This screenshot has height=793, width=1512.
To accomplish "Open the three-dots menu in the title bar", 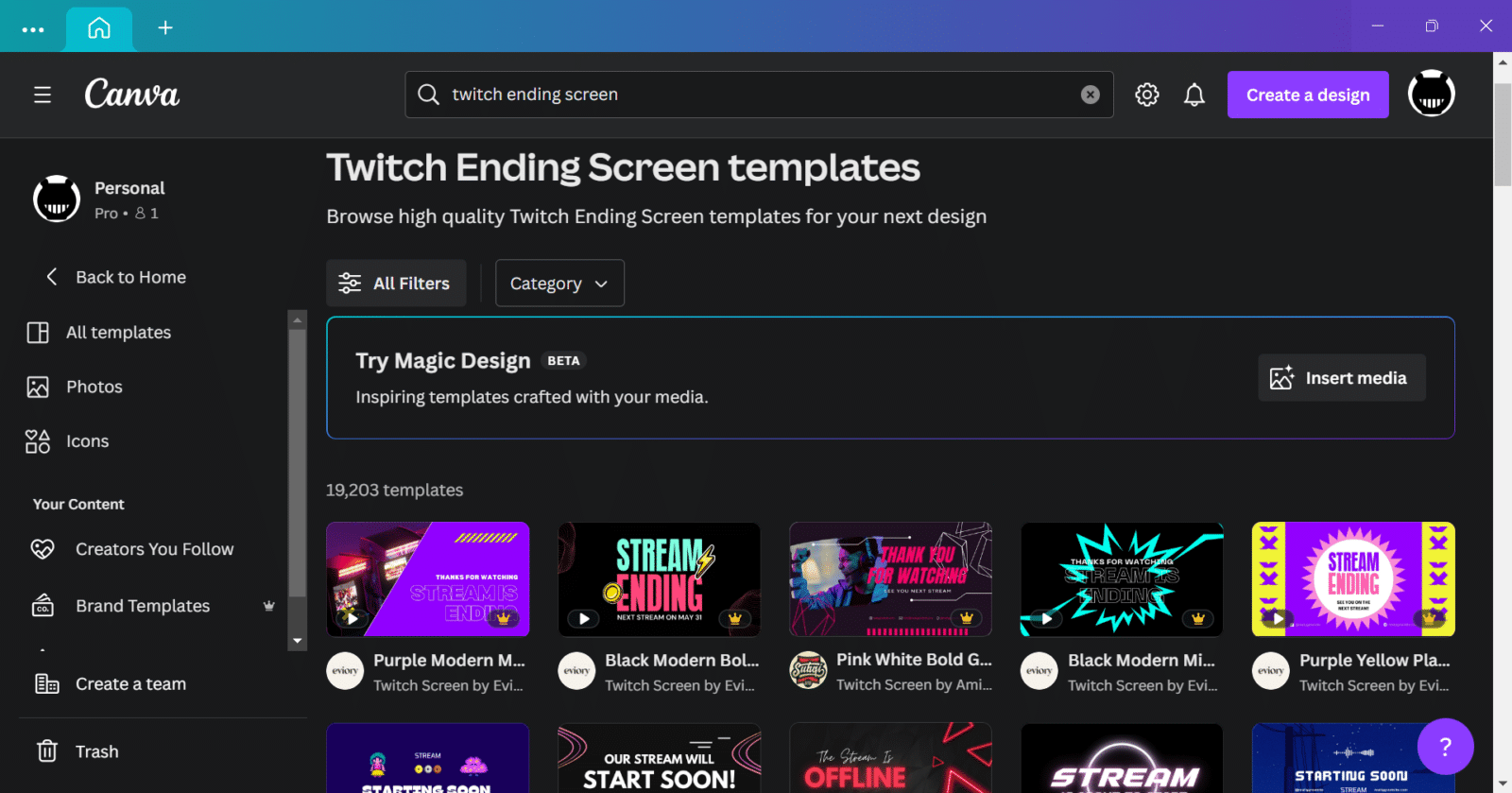I will click(33, 29).
